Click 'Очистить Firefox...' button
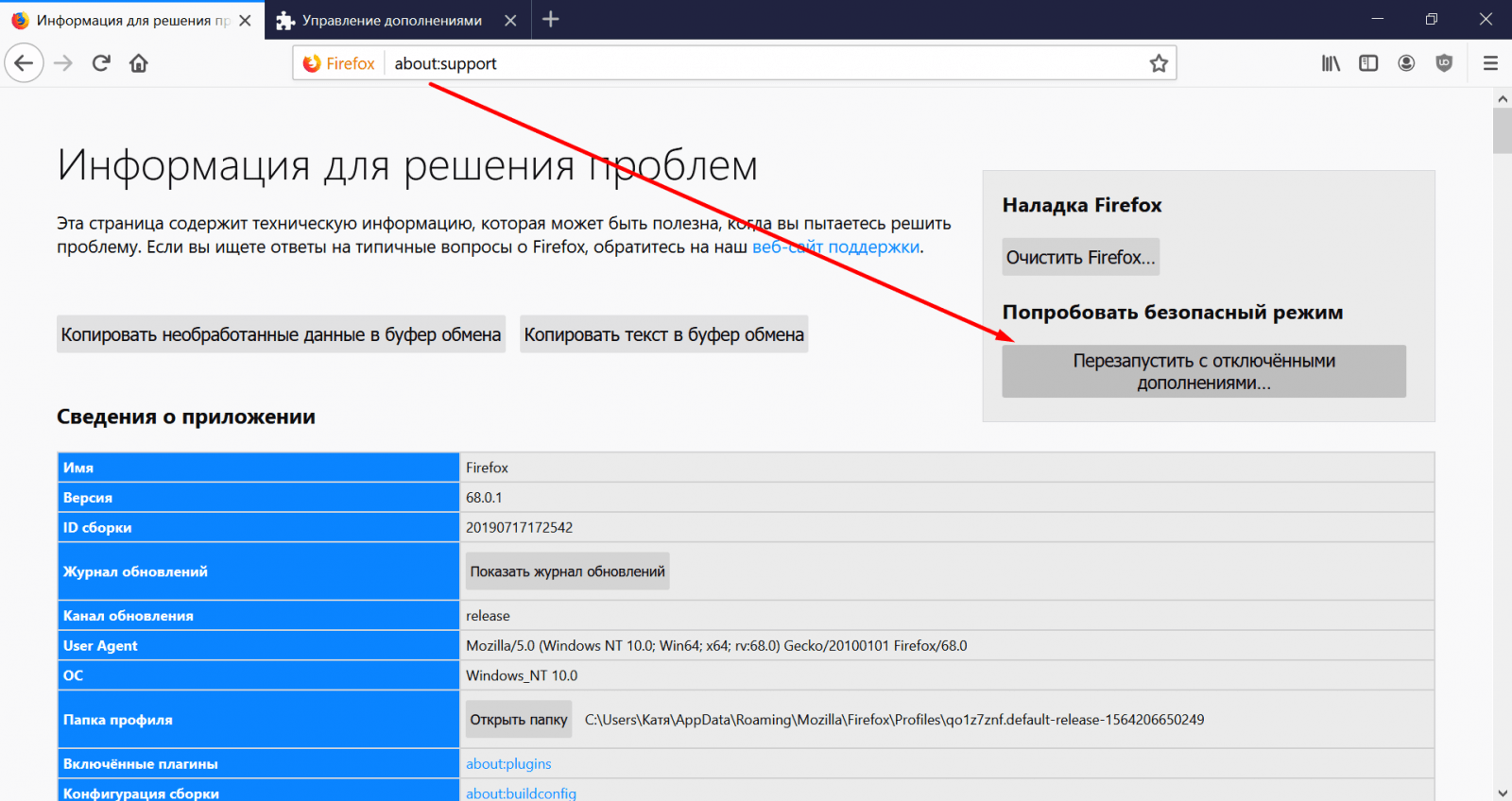Screen dimensions: 1512x801 [x=1080, y=257]
